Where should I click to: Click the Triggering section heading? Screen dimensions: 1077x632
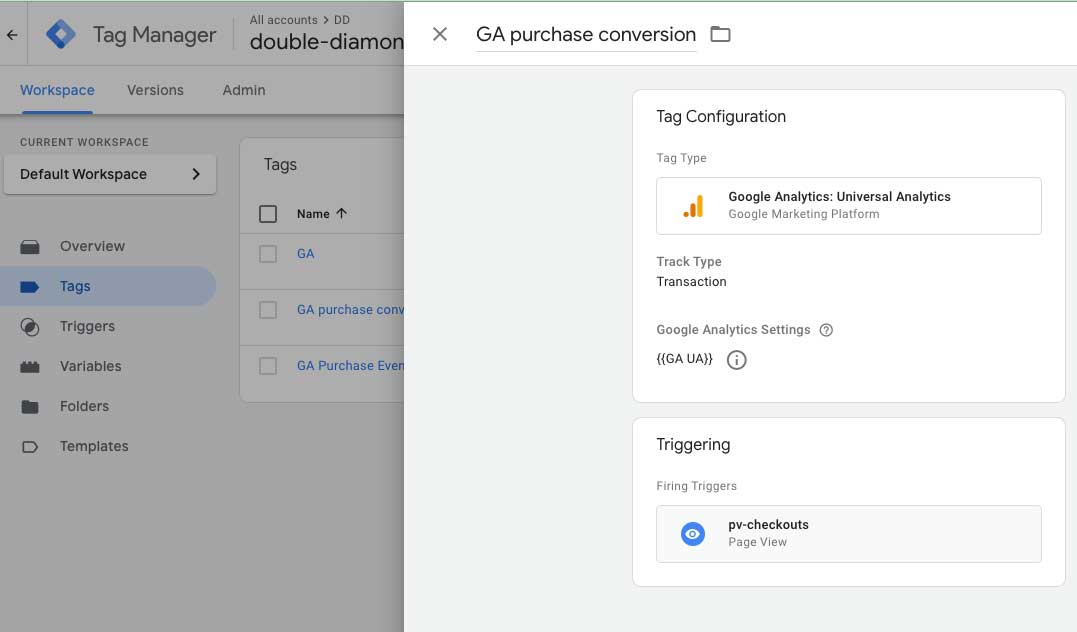click(x=693, y=444)
